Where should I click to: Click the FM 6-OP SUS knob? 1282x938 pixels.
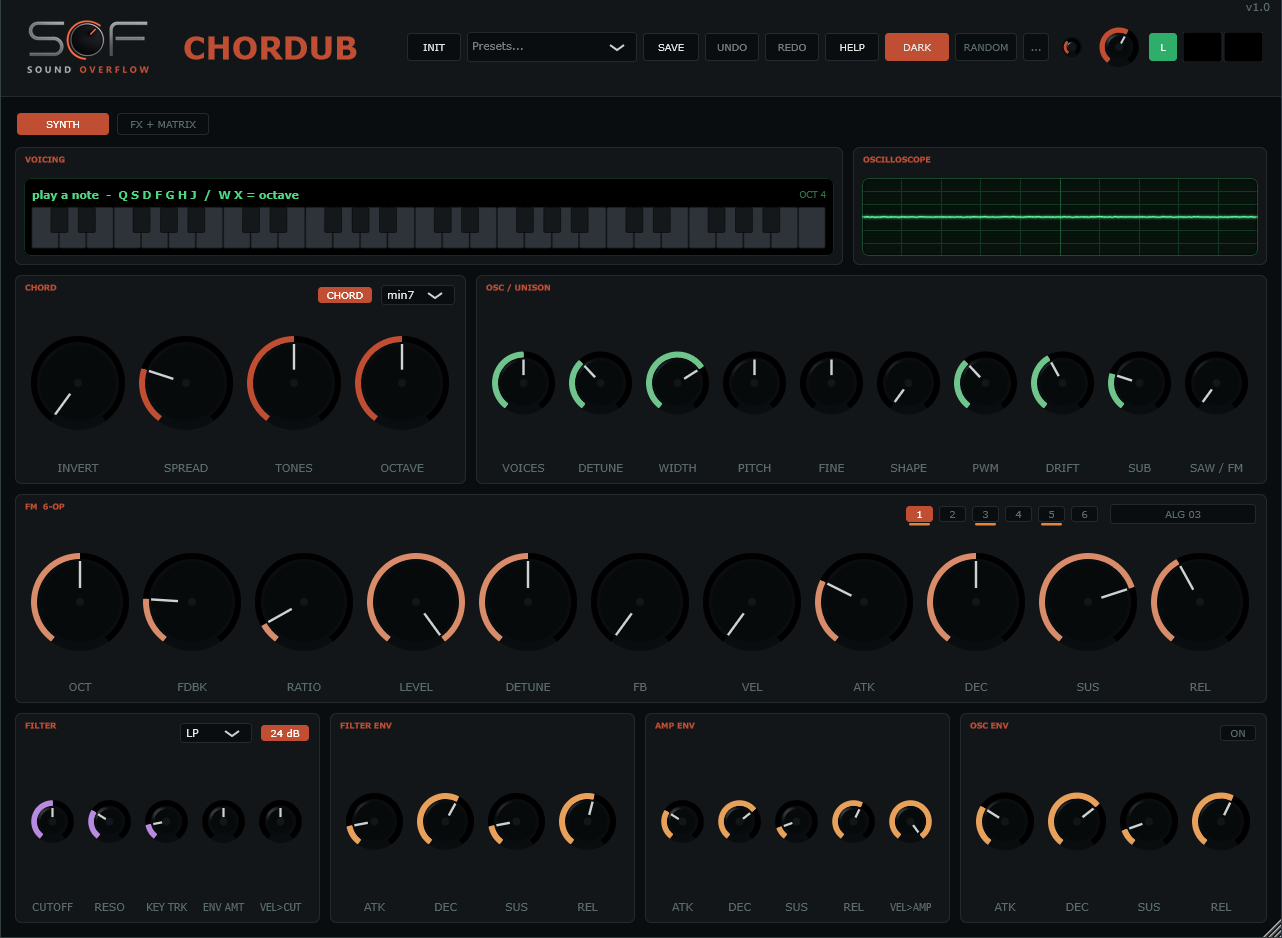click(x=1088, y=602)
